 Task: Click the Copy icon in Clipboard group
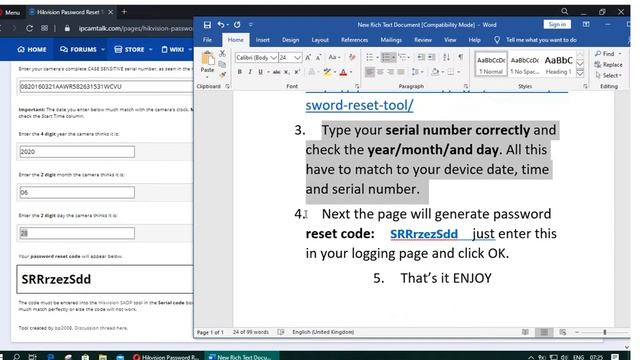pyautogui.click(x=222, y=64)
